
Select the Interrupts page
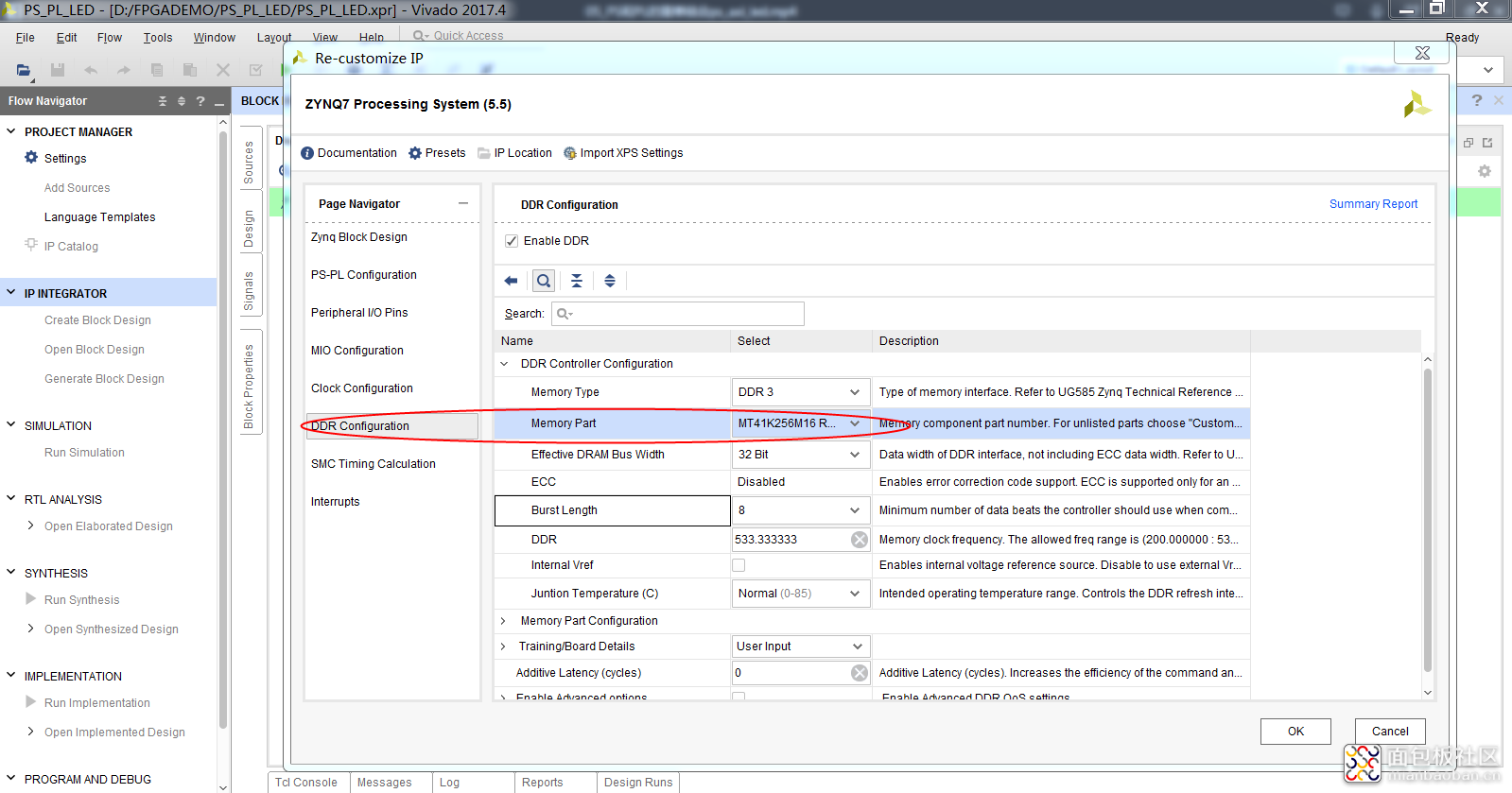336,502
